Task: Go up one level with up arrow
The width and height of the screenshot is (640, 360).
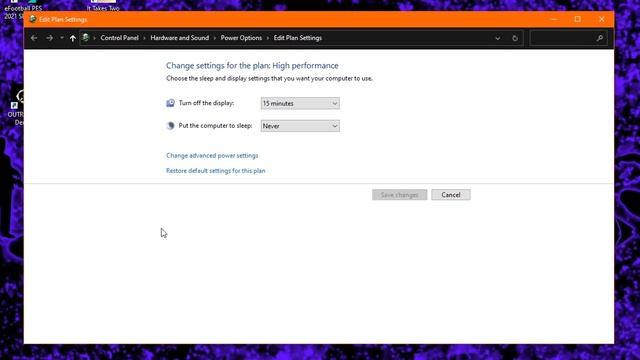Action: [x=73, y=38]
